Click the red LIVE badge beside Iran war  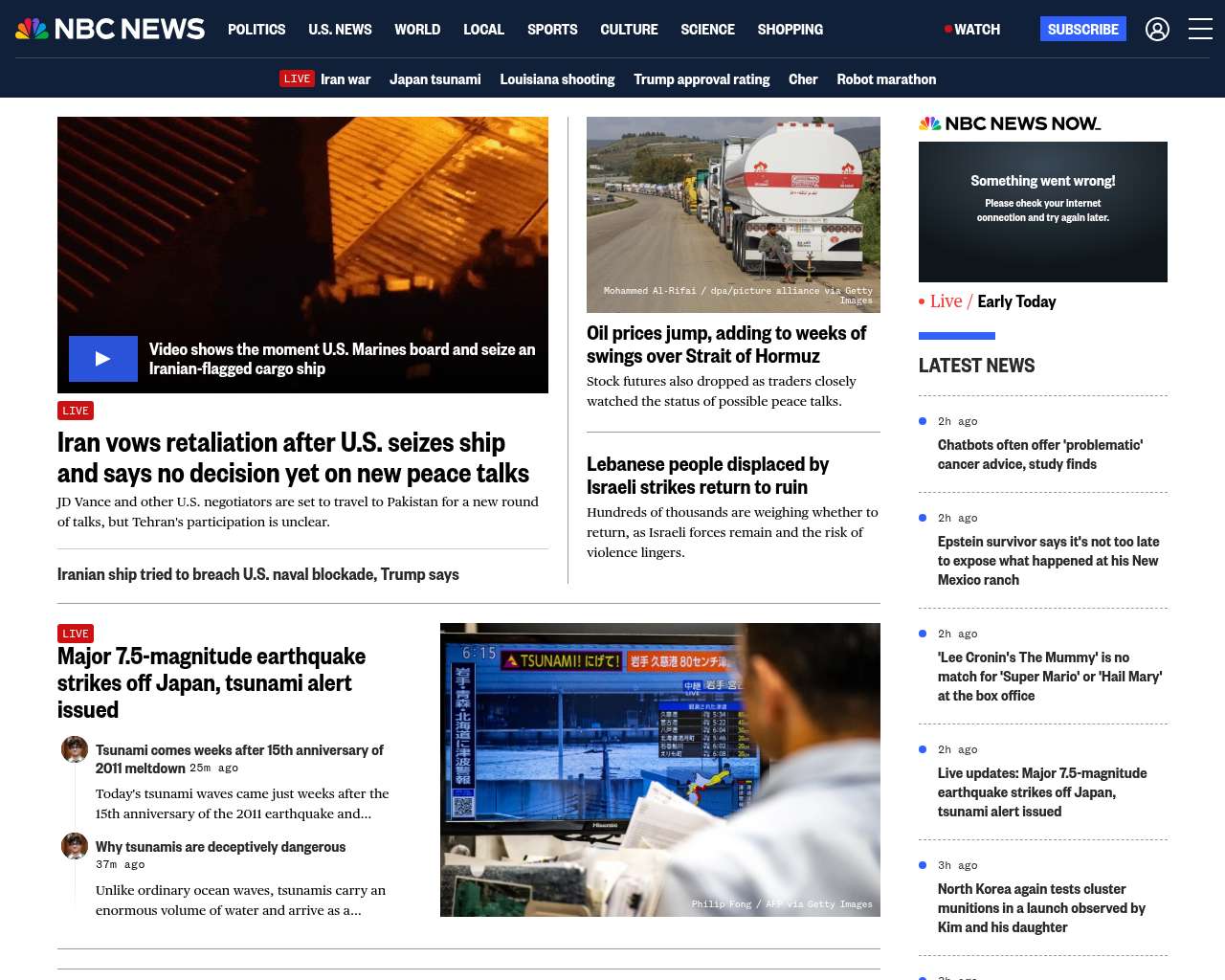(x=297, y=78)
